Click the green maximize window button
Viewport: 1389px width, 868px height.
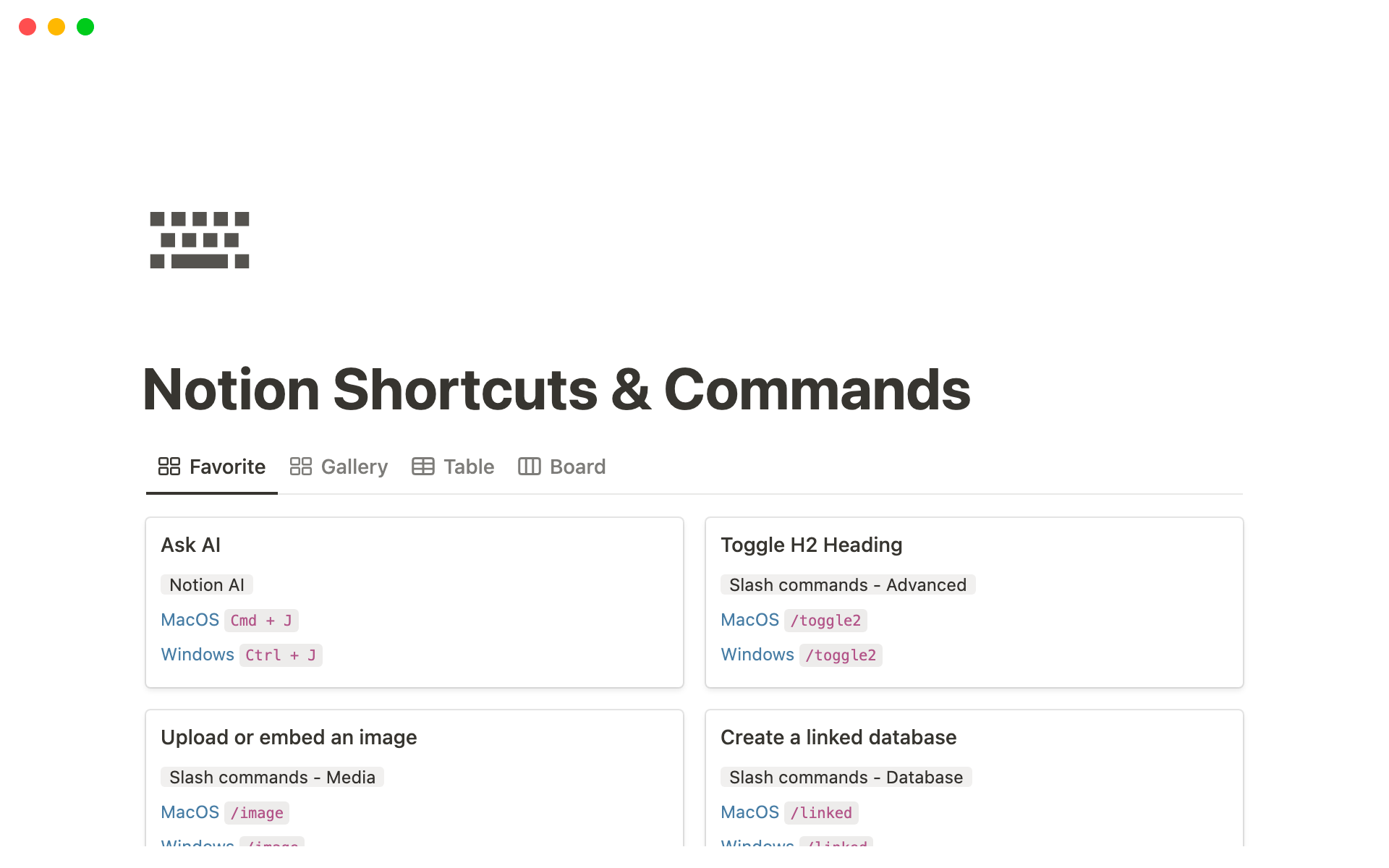tap(85, 27)
